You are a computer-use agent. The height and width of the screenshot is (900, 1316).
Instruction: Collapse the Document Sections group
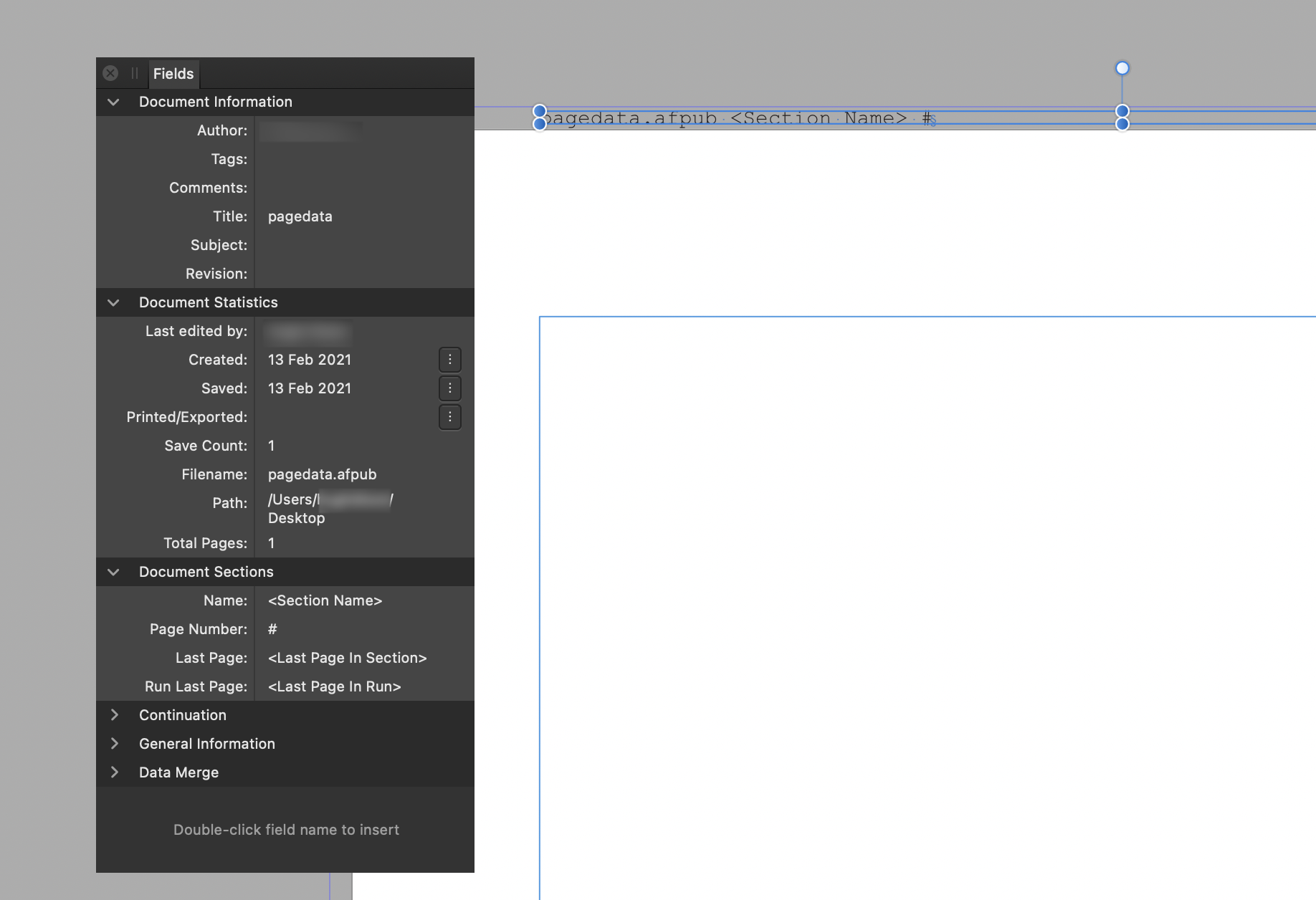113,572
